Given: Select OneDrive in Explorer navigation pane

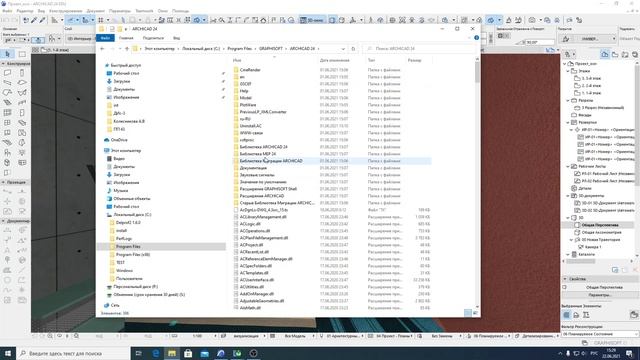Looking at the screenshot, I should 119,140.
